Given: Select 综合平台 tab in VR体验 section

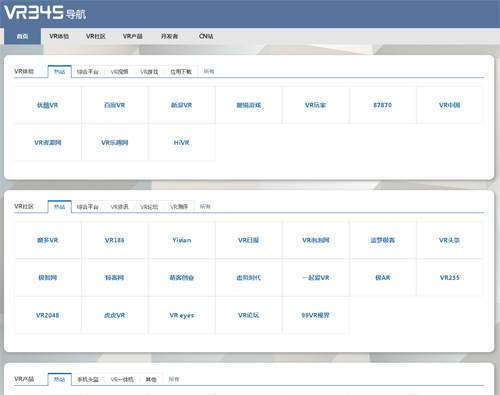Looking at the screenshot, I should [88, 72].
